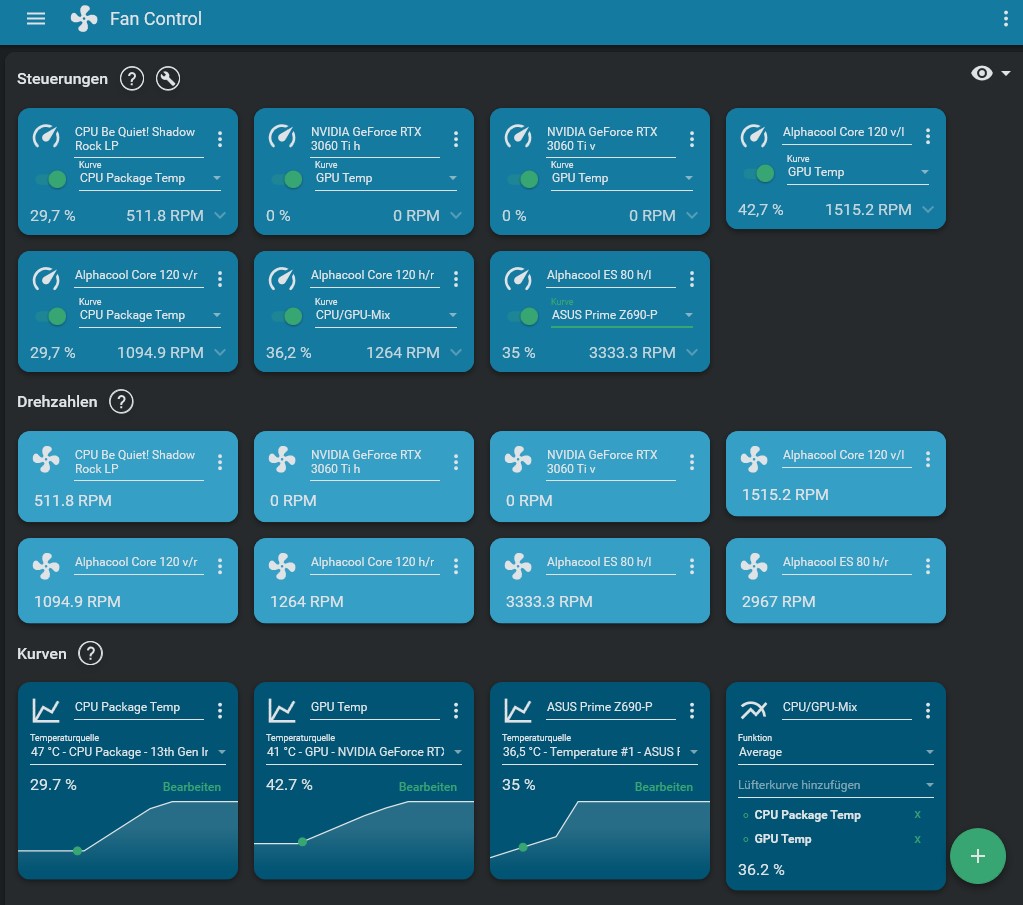Toggle the CPU Be Quiet! Shadow Rock LP control switch
This screenshot has height=905, width=1023.
pyautogui.click(x=51, y=179)
